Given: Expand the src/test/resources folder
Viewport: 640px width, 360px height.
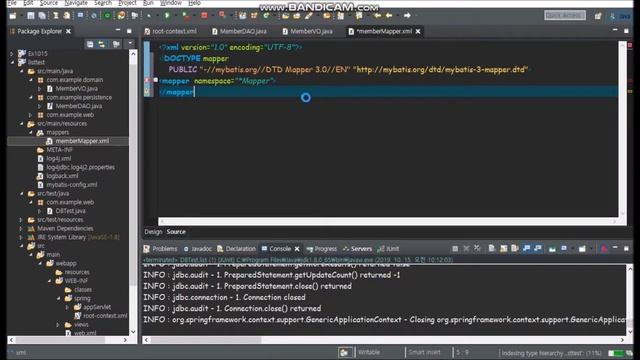Looking at the screenshot, I should click(x=21, y=220).
